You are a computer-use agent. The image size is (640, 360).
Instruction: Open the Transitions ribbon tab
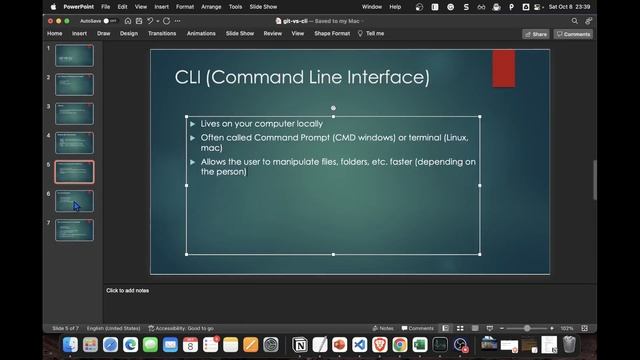162,33
